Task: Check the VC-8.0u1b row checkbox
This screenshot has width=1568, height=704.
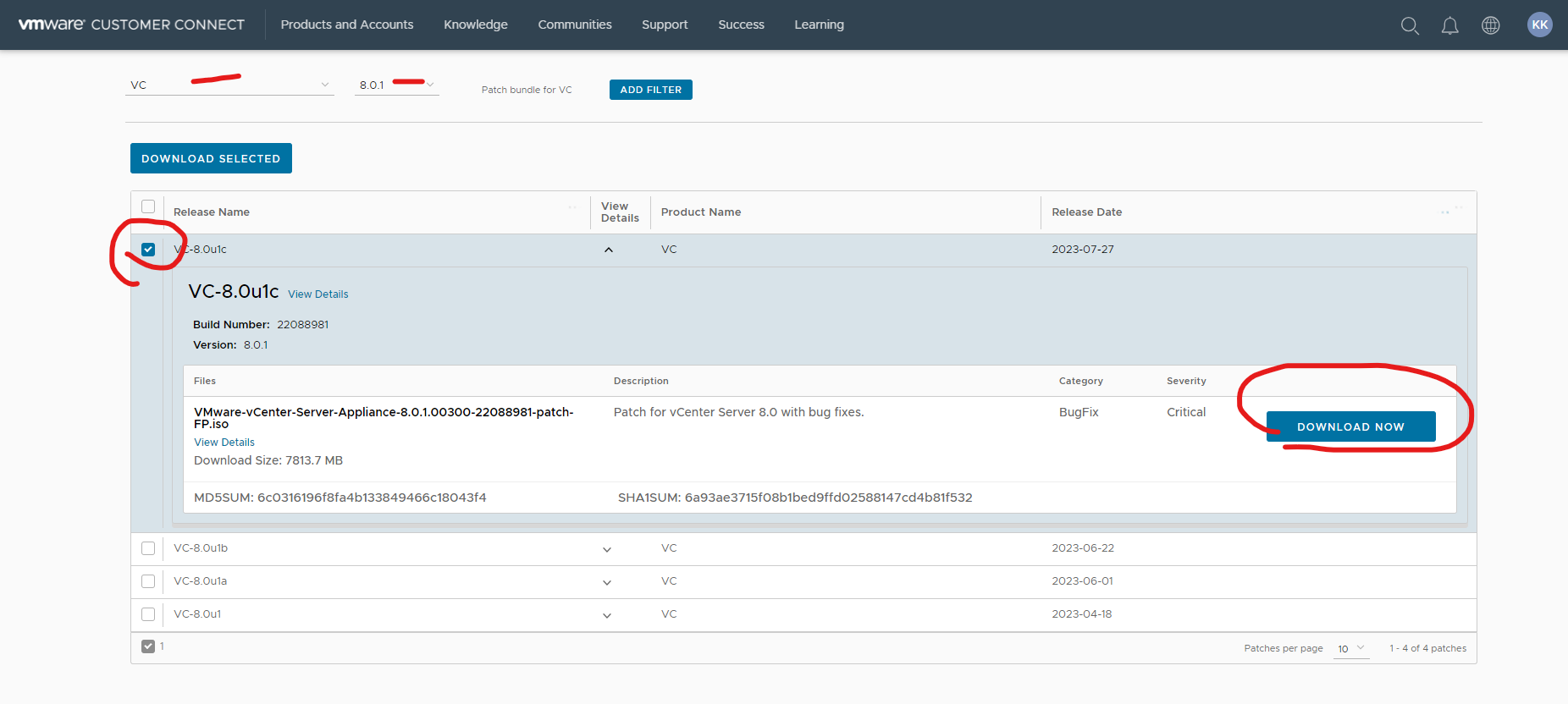Action: [148, 548]
